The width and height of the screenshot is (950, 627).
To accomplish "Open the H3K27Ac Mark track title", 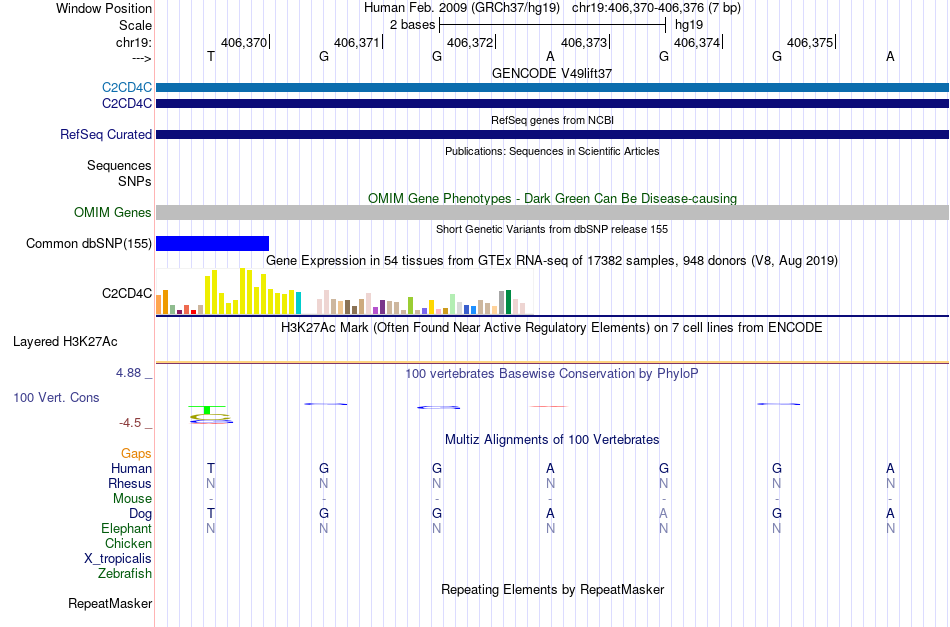I will [x=552, y=328].
